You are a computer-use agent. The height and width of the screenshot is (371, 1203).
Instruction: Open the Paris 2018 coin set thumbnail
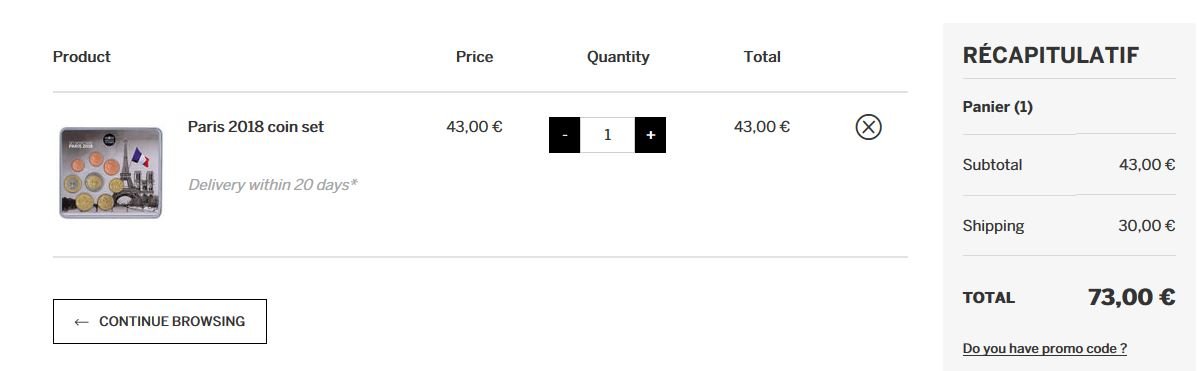pos(110,172)
